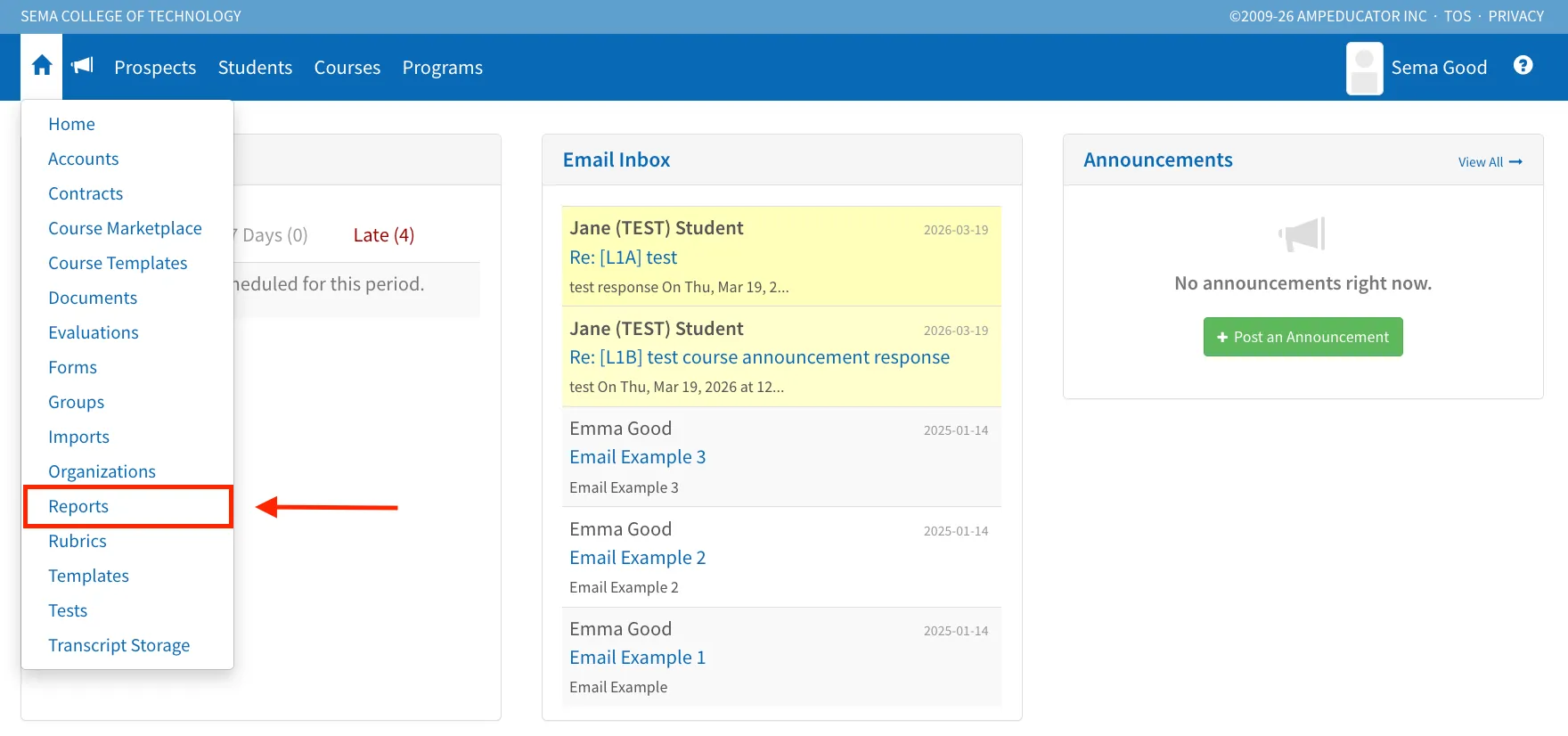
Task: Open Email Example 3 message
Action: [x=637, y=457]
